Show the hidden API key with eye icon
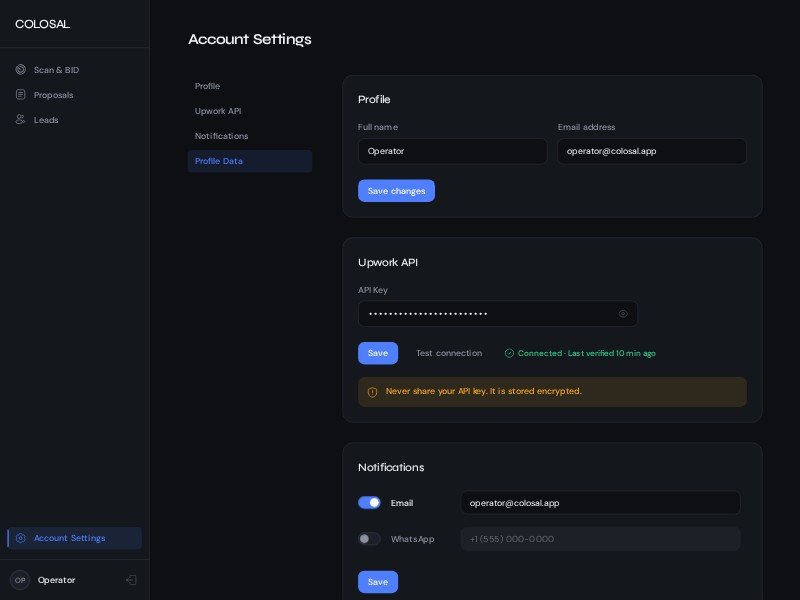This screenshot has width=800, height=600. [623, 314]
